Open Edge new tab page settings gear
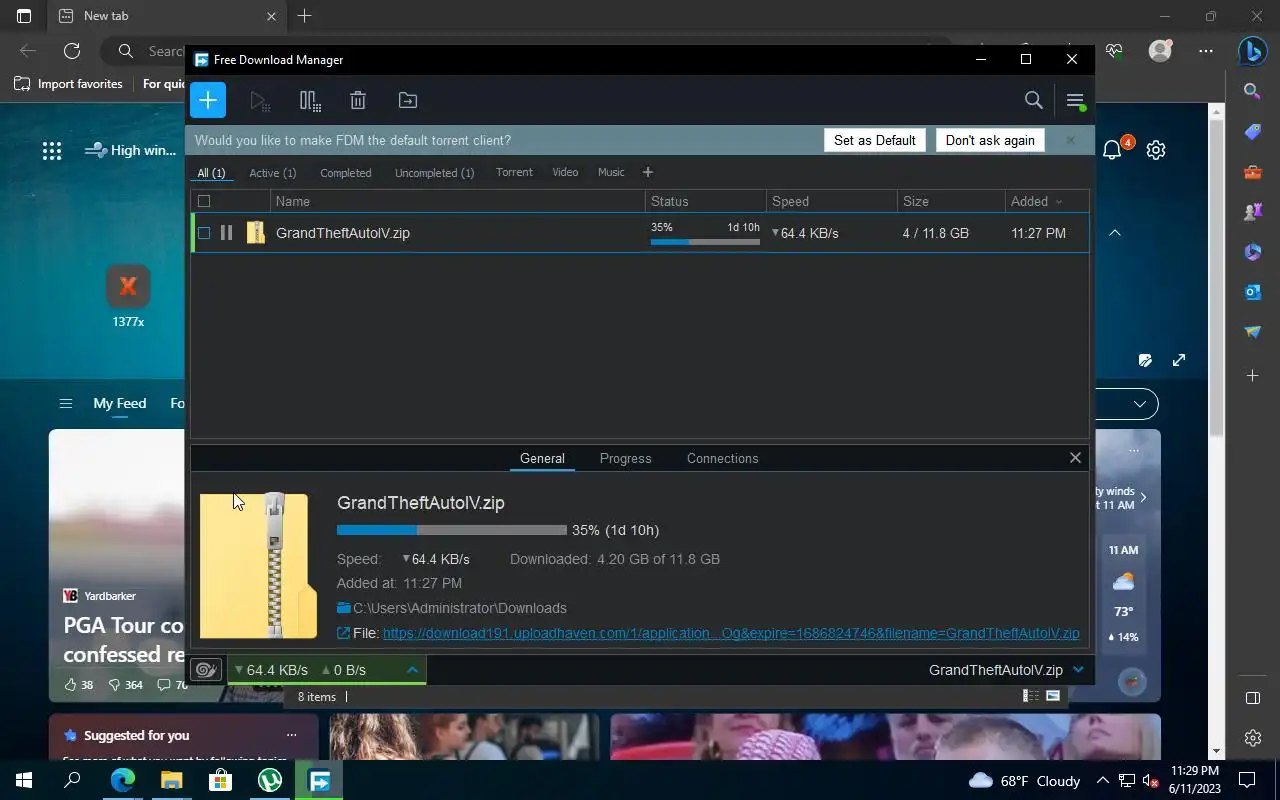1280x800 pixels. (1156, 150)
